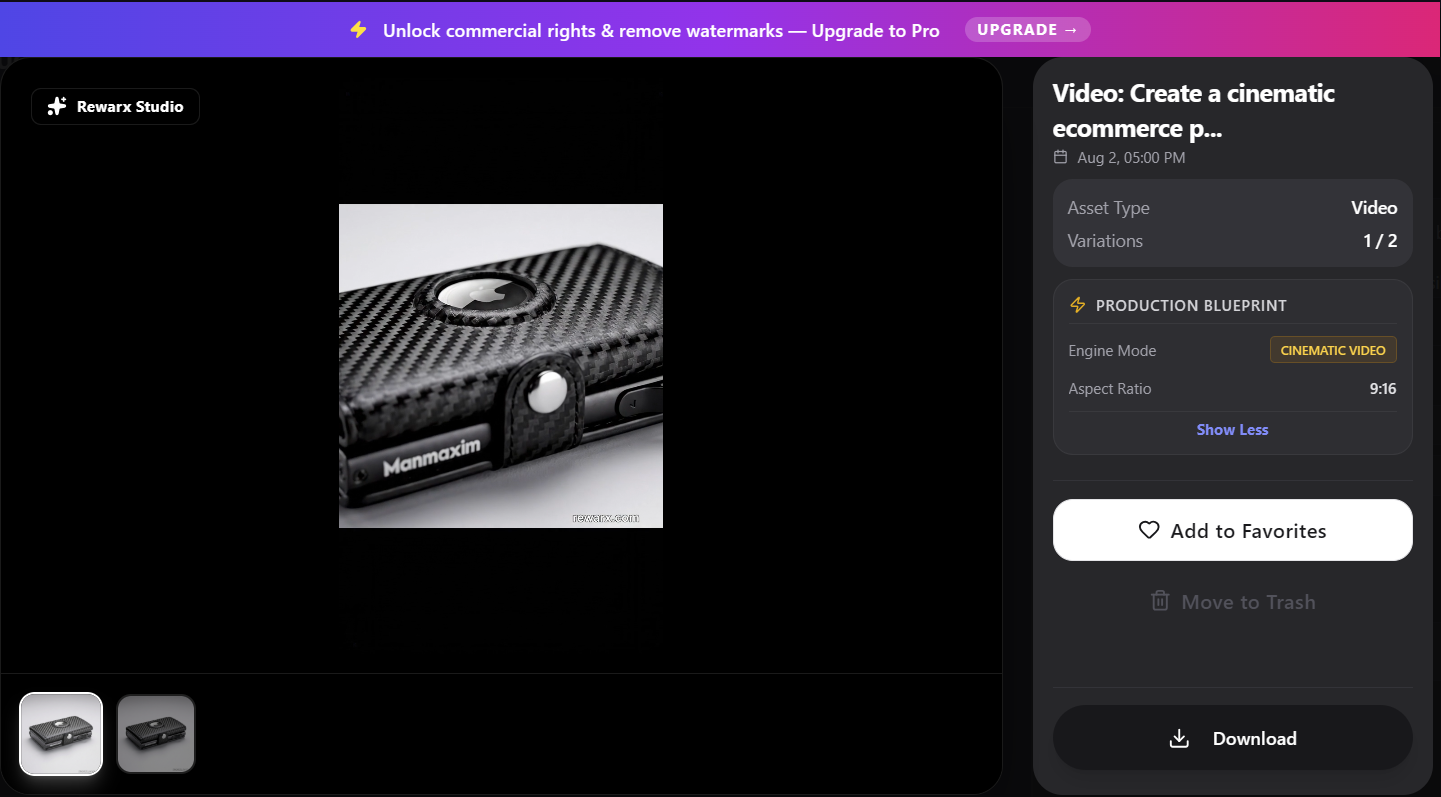Click the lightning bolt icon in the banner

click(x=358, y=30)
